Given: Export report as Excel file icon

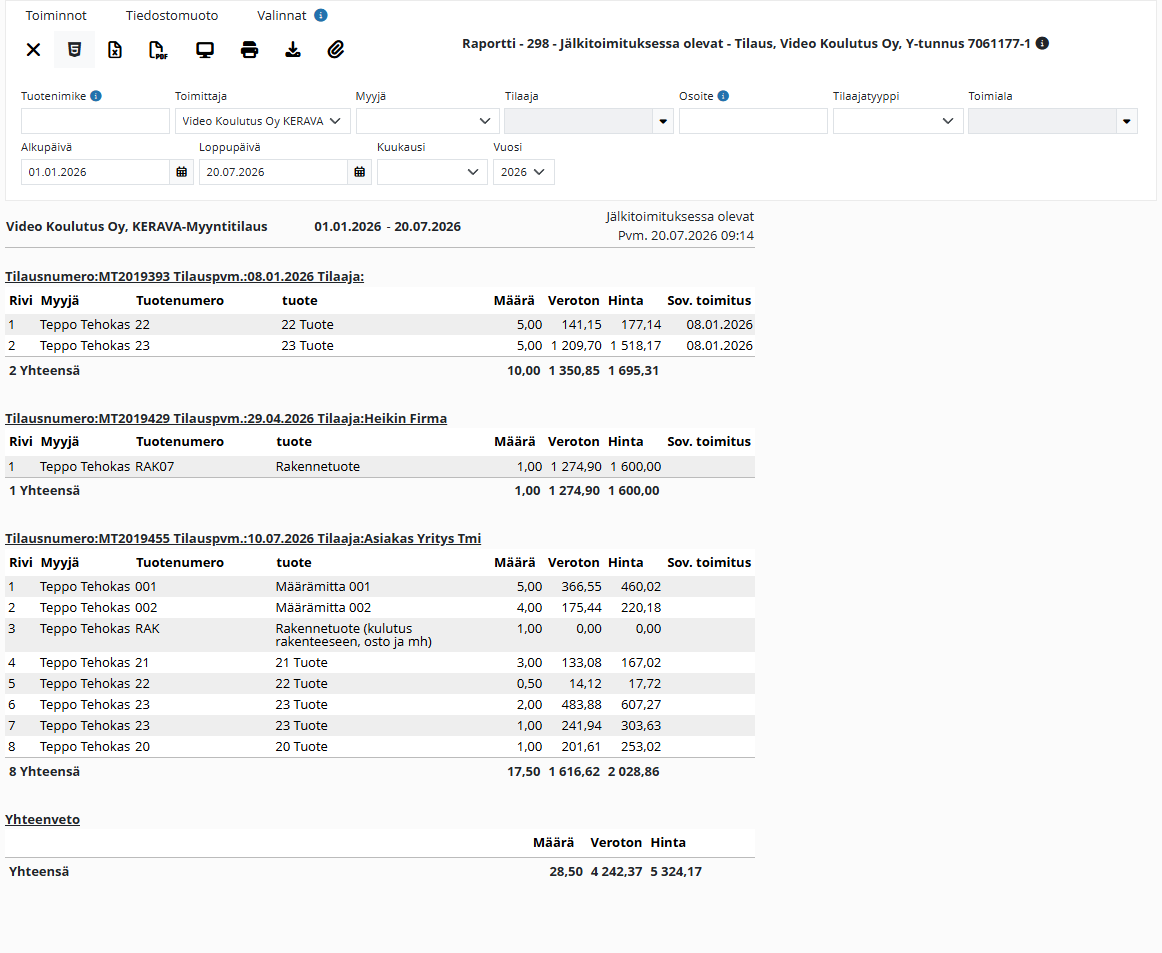Looking at the screenshot, I should click(115, 50).
